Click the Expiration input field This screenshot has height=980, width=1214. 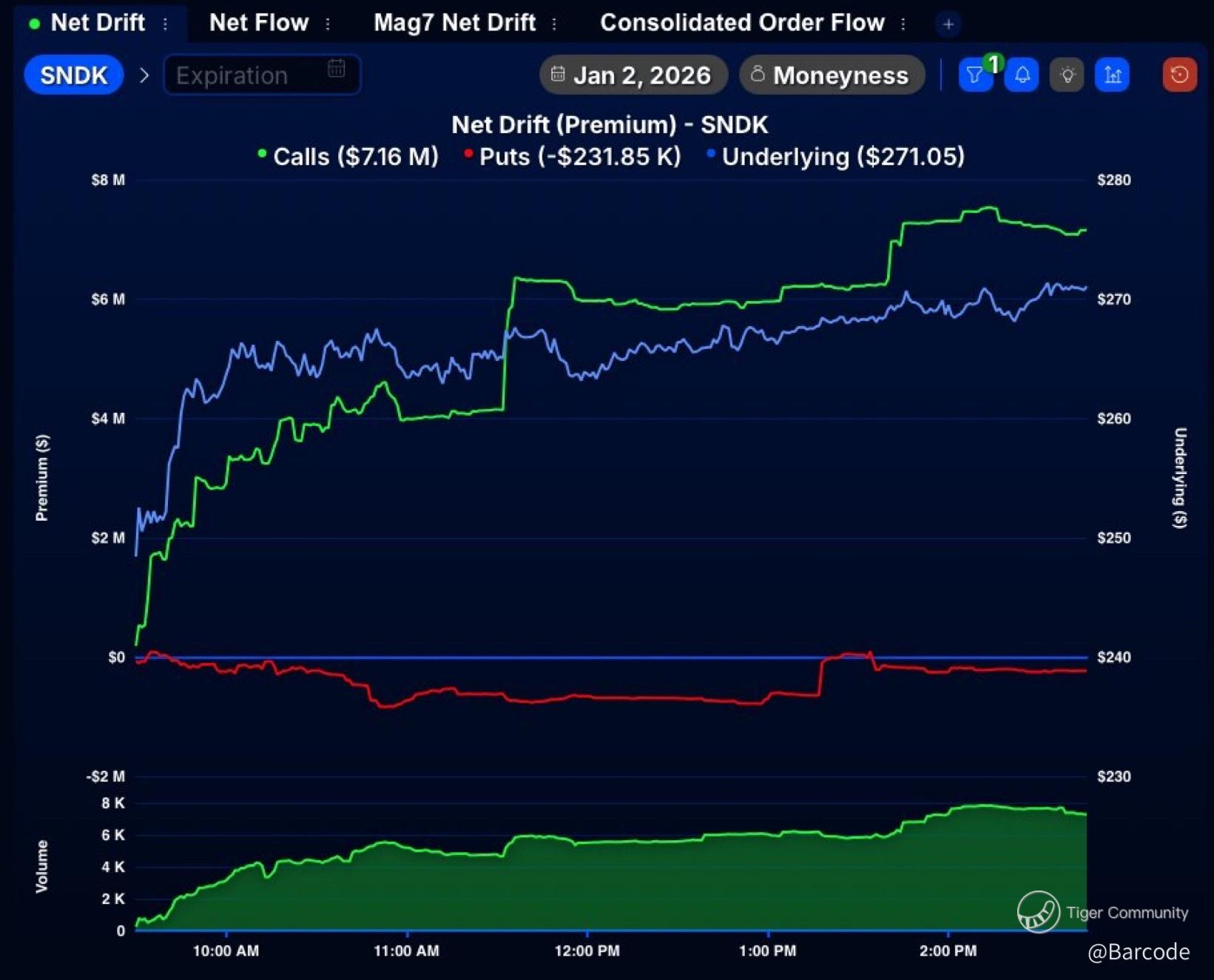(x=244, y=75)
